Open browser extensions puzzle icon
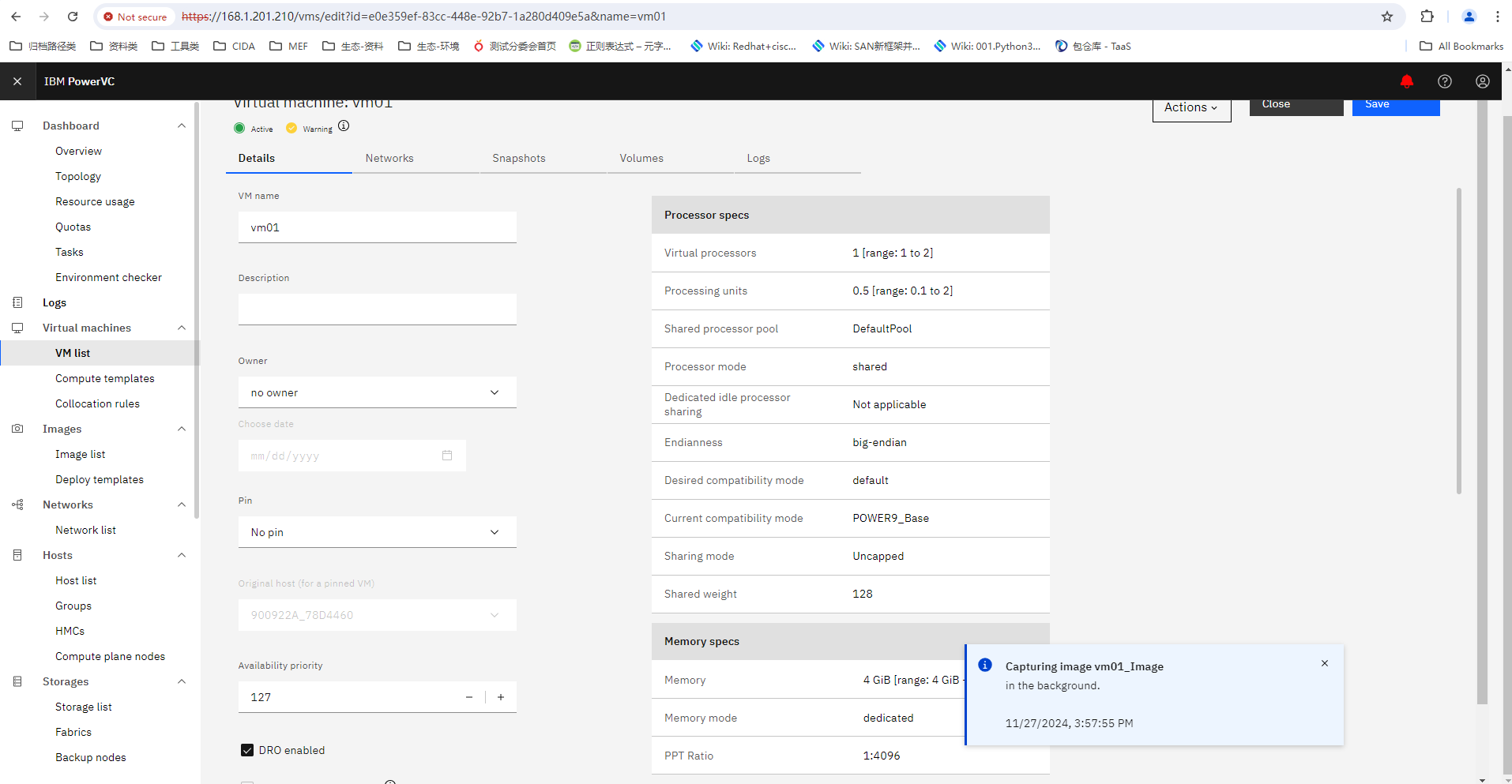Screen dimensions: 1512x784 tap(1427, 17)
